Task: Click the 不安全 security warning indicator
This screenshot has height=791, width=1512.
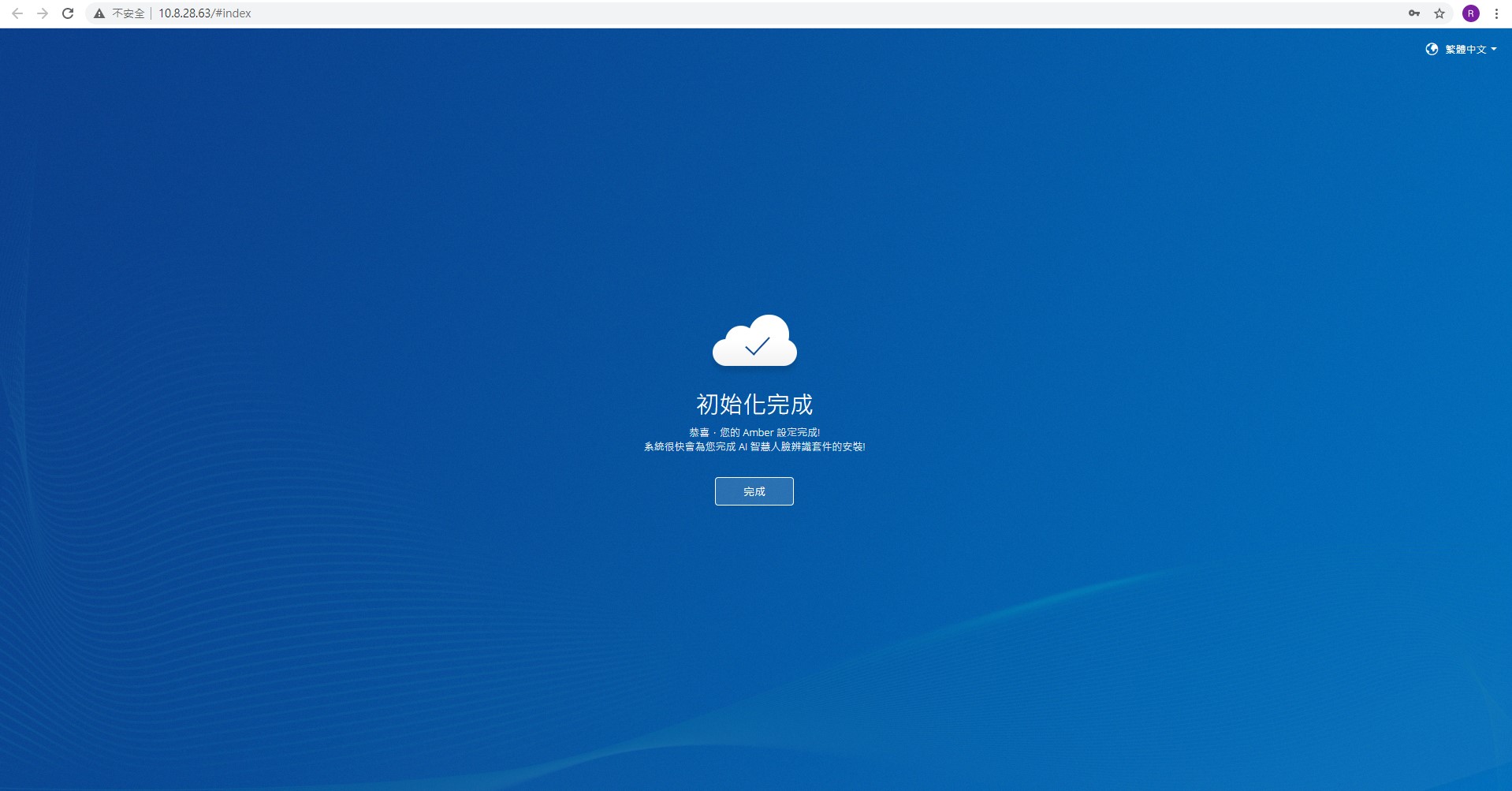Action: click(119, 13)
